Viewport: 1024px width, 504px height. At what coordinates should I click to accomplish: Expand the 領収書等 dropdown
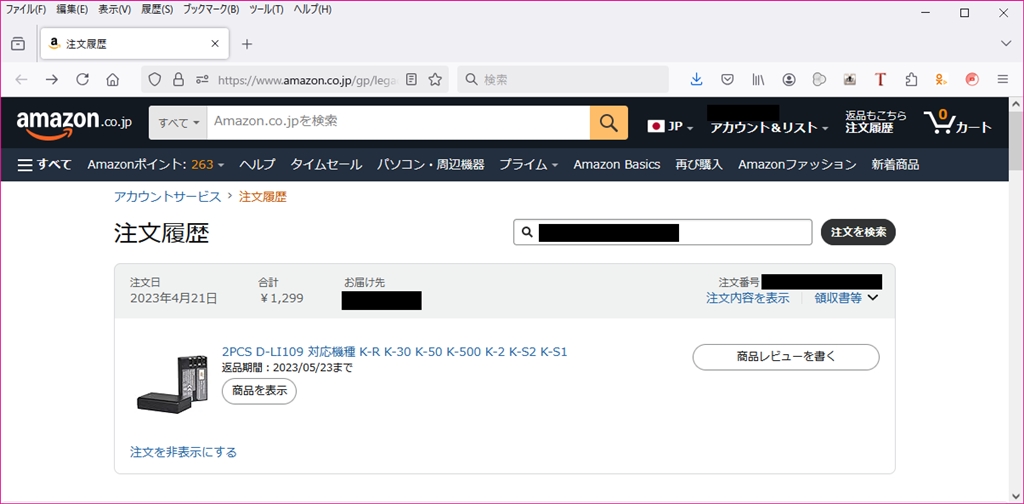click(846, 298)
